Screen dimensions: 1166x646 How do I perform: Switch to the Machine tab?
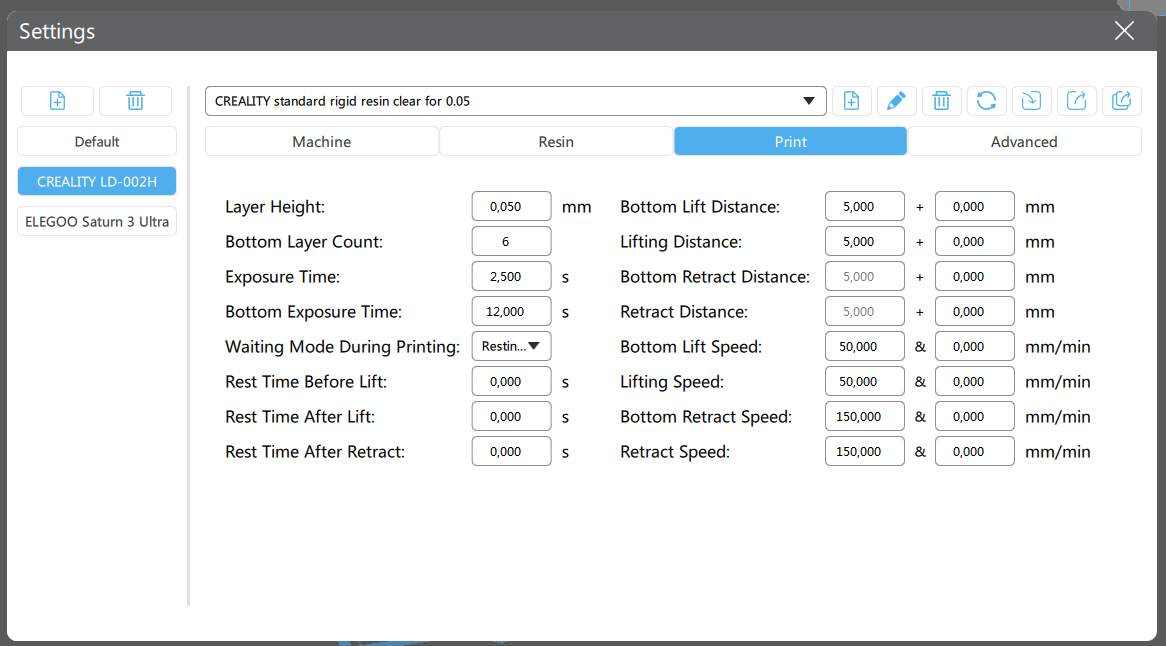click(321, 142)
